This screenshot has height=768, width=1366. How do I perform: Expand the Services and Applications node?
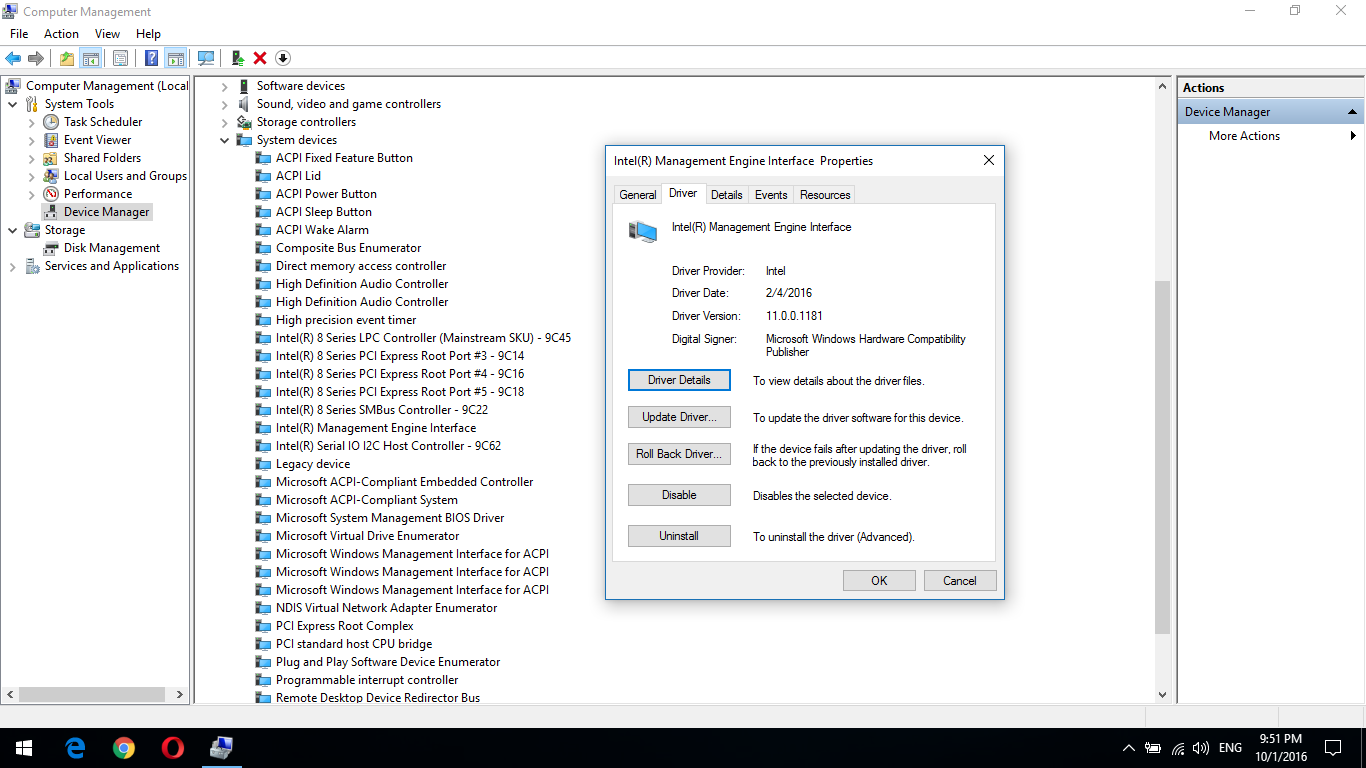[x=13, y=266]
